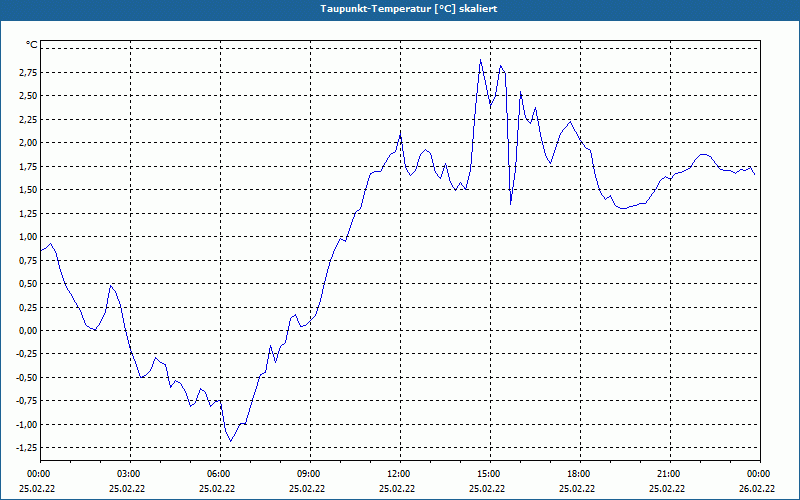Click the 12:00 time axis label

point(401,474)
